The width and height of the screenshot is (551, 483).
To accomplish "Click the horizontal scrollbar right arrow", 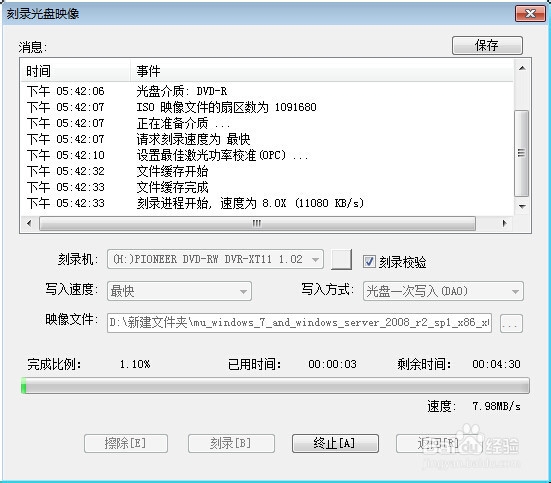I will coord(505,223).
